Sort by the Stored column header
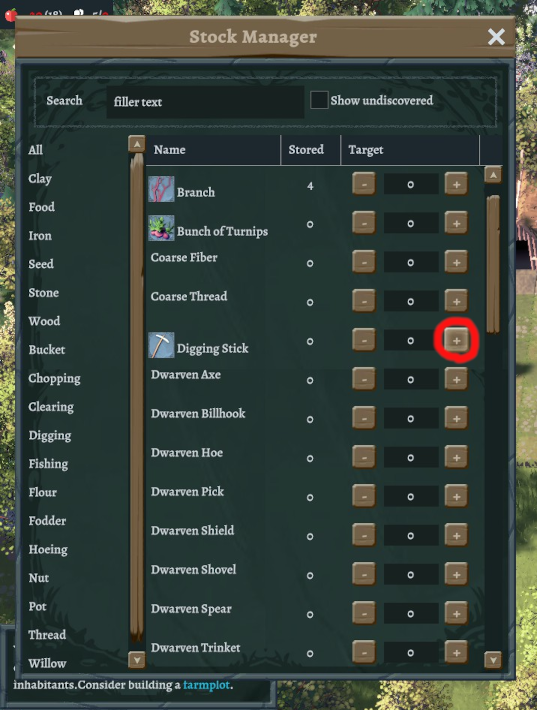 [x=306, y=149]
